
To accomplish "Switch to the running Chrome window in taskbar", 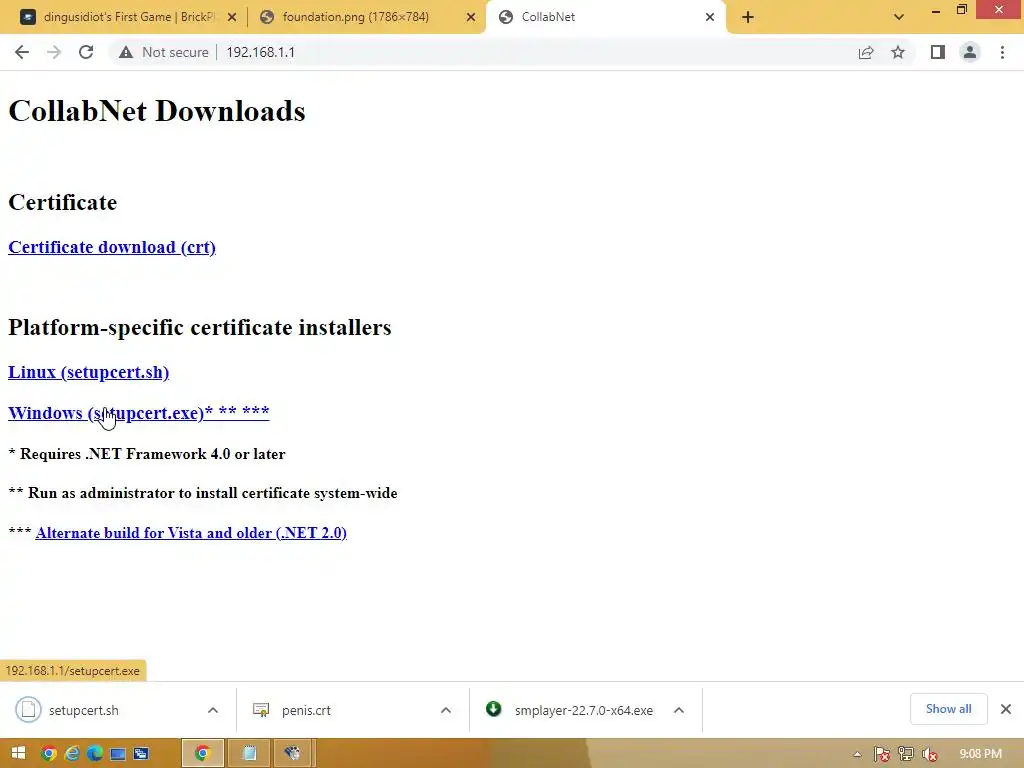I will [202, 754].
